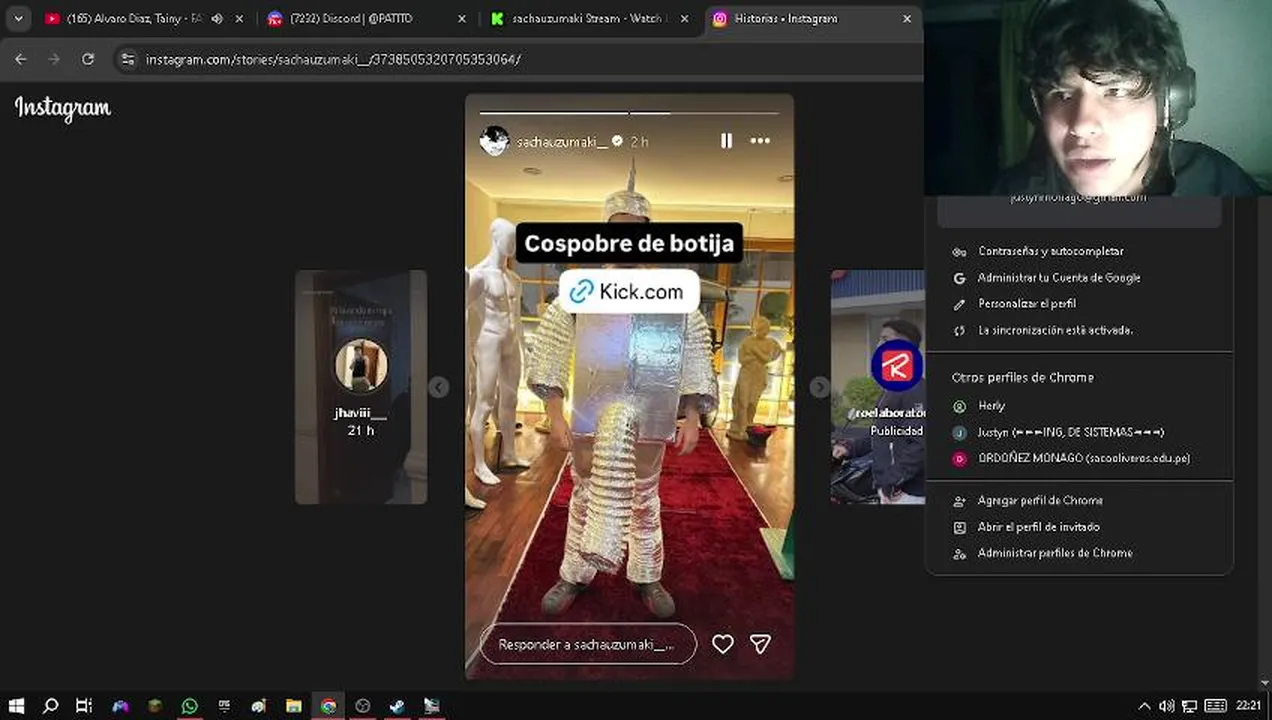Click the Chrome icon on the taskbar
Viewport: 1272px width, 720px height.
click(x=328, y=706)
